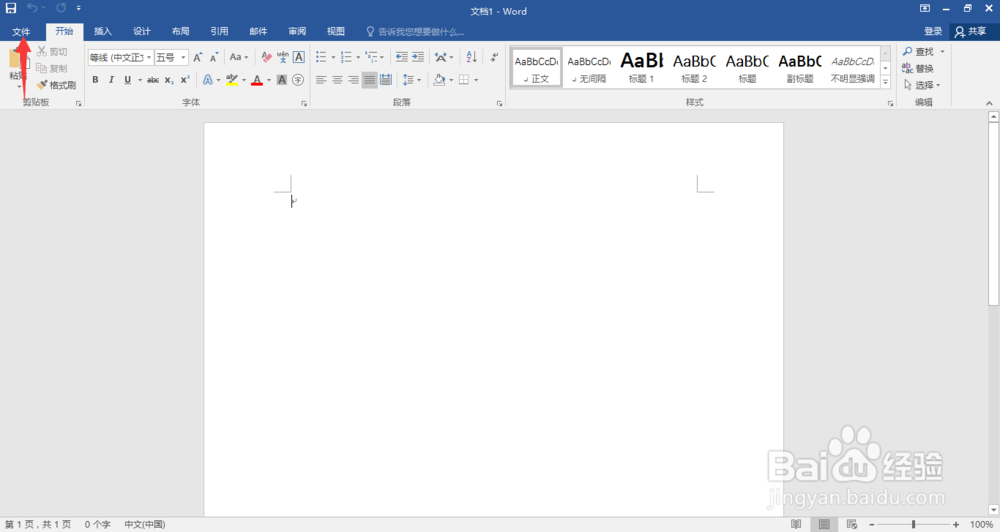The image size is (1000, 532).
Task: Click enclosed character (字) circle icon
Action: (x=298, y=80)
